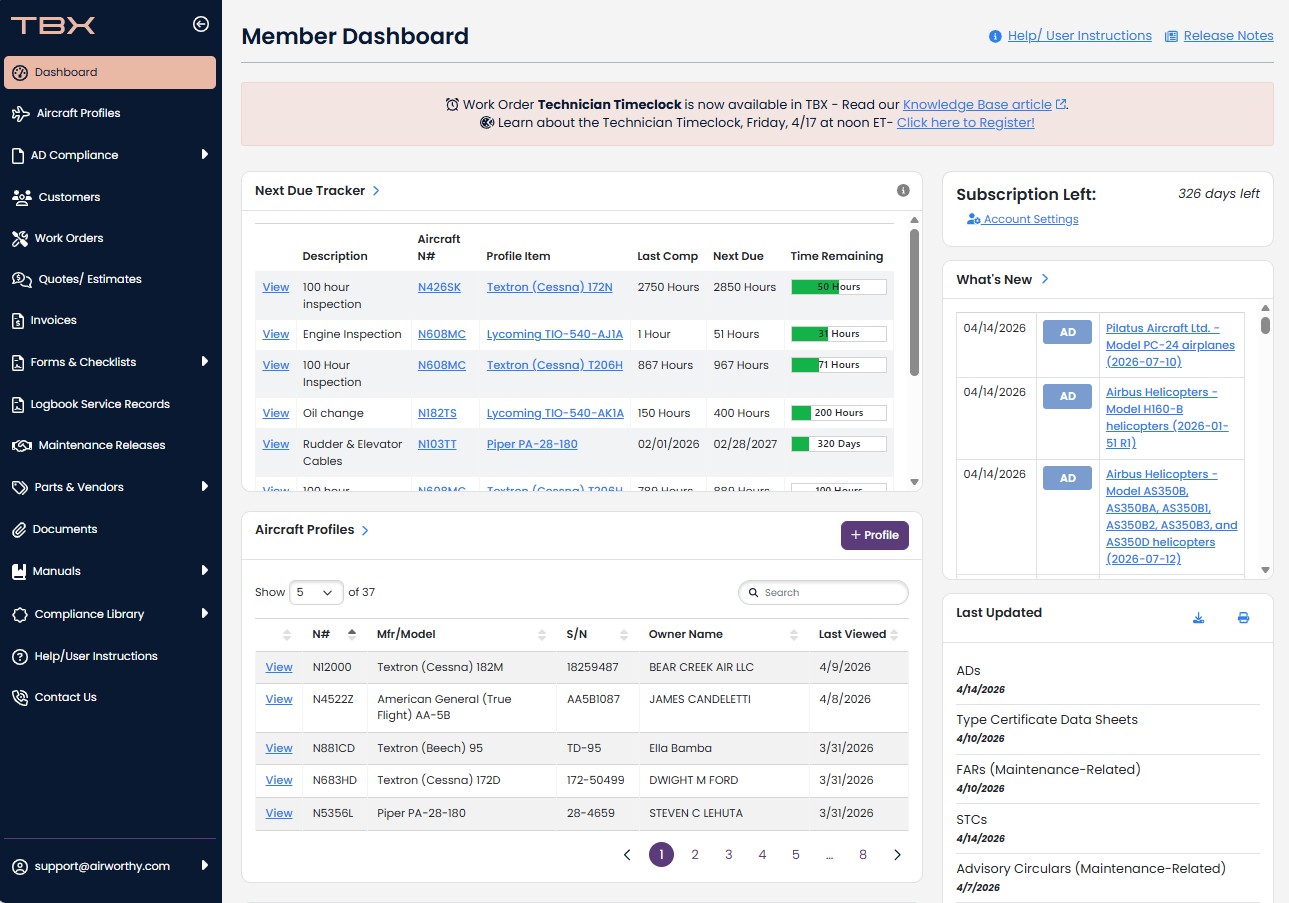Open Quotes/ Estimates in the sidebar

click(90, 279)
